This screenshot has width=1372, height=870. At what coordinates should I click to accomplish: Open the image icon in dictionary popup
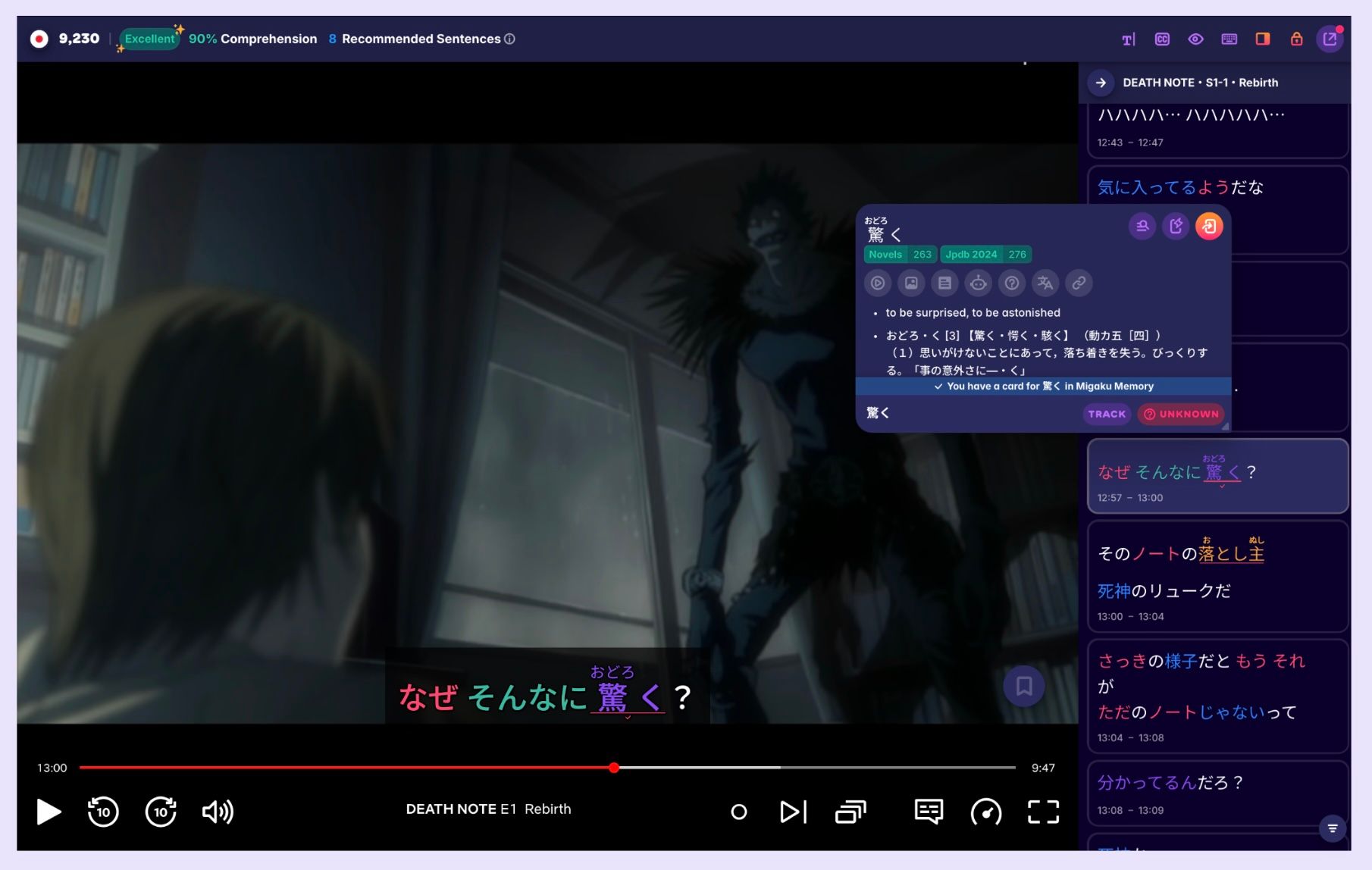coord(911,283)
